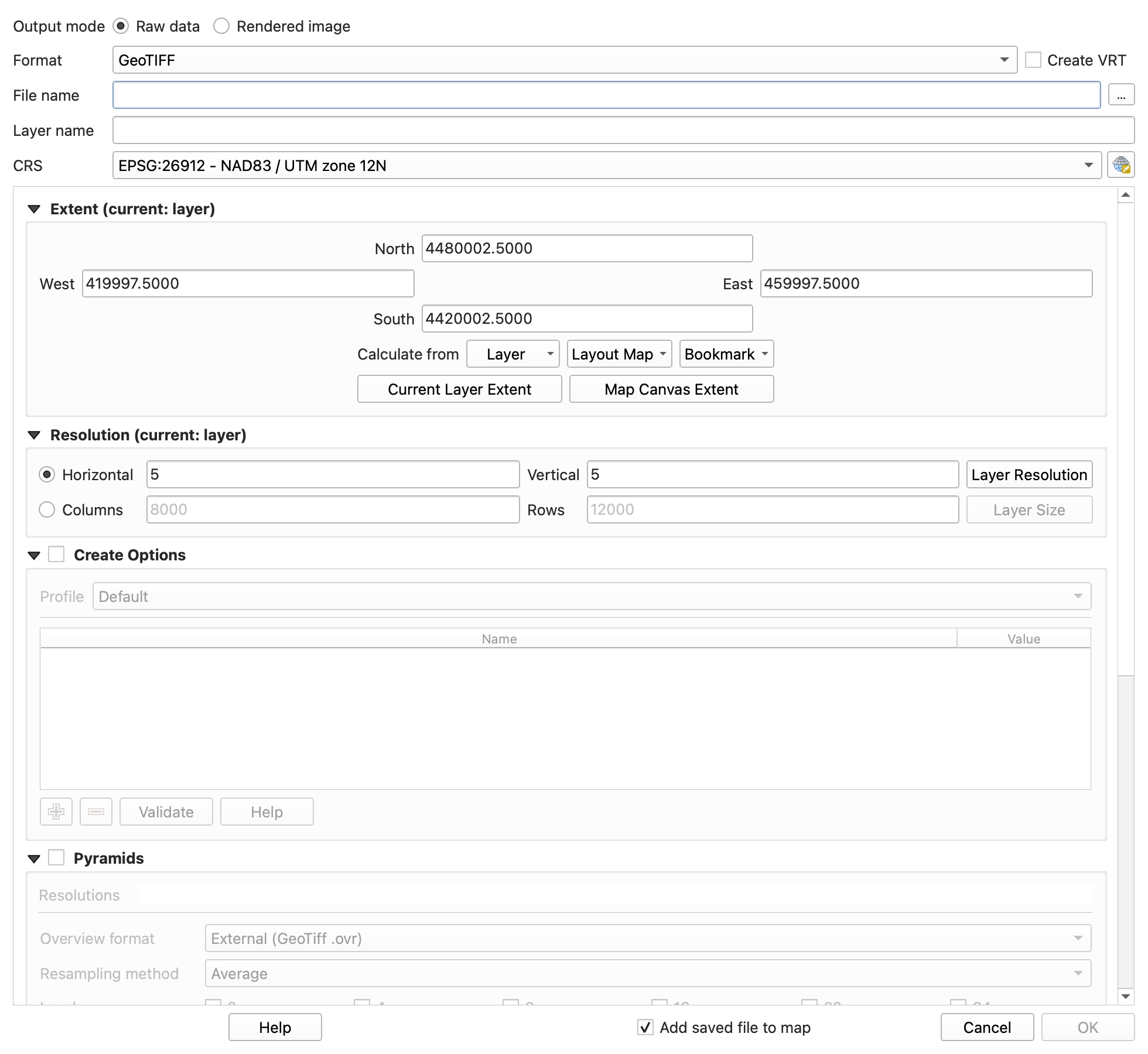Open the Calculate from Layer dropdown
Image resolution: width=1148 pixels, height=1054 pixels.
[x=513, y=354]
